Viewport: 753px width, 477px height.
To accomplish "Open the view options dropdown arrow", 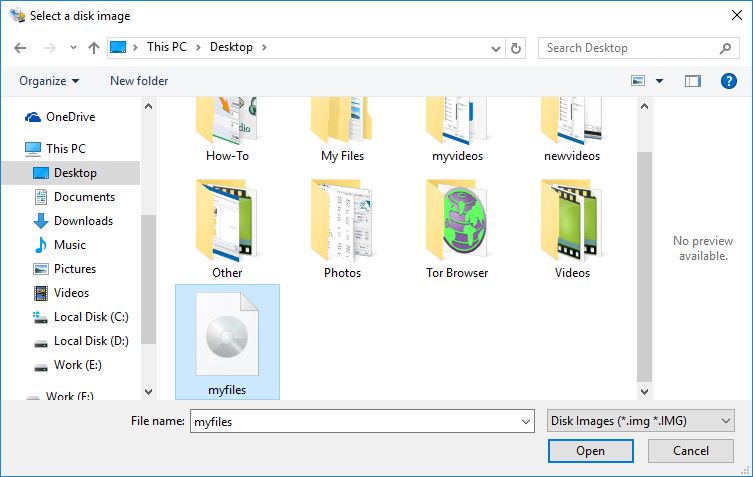I will [659, 81].
